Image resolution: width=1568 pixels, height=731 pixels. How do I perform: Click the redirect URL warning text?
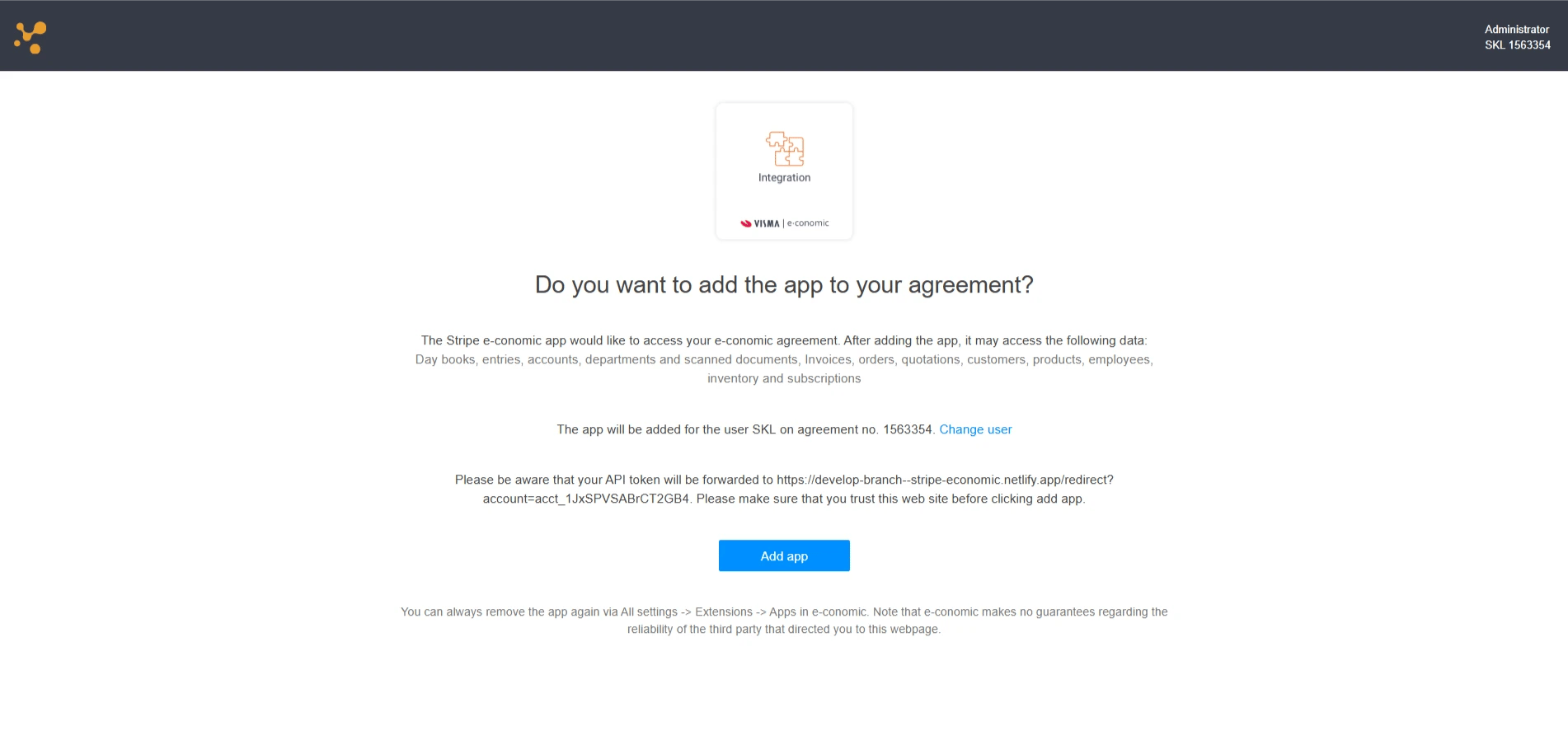[784, 490]
